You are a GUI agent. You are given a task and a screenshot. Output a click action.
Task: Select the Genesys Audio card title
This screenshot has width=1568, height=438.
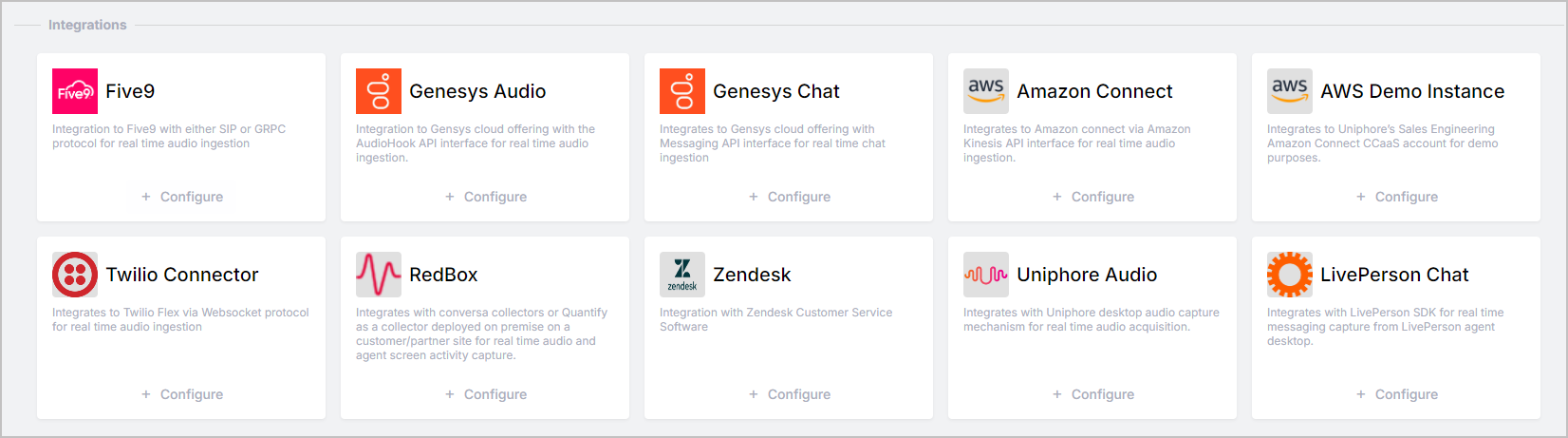[x=477, y=91]
